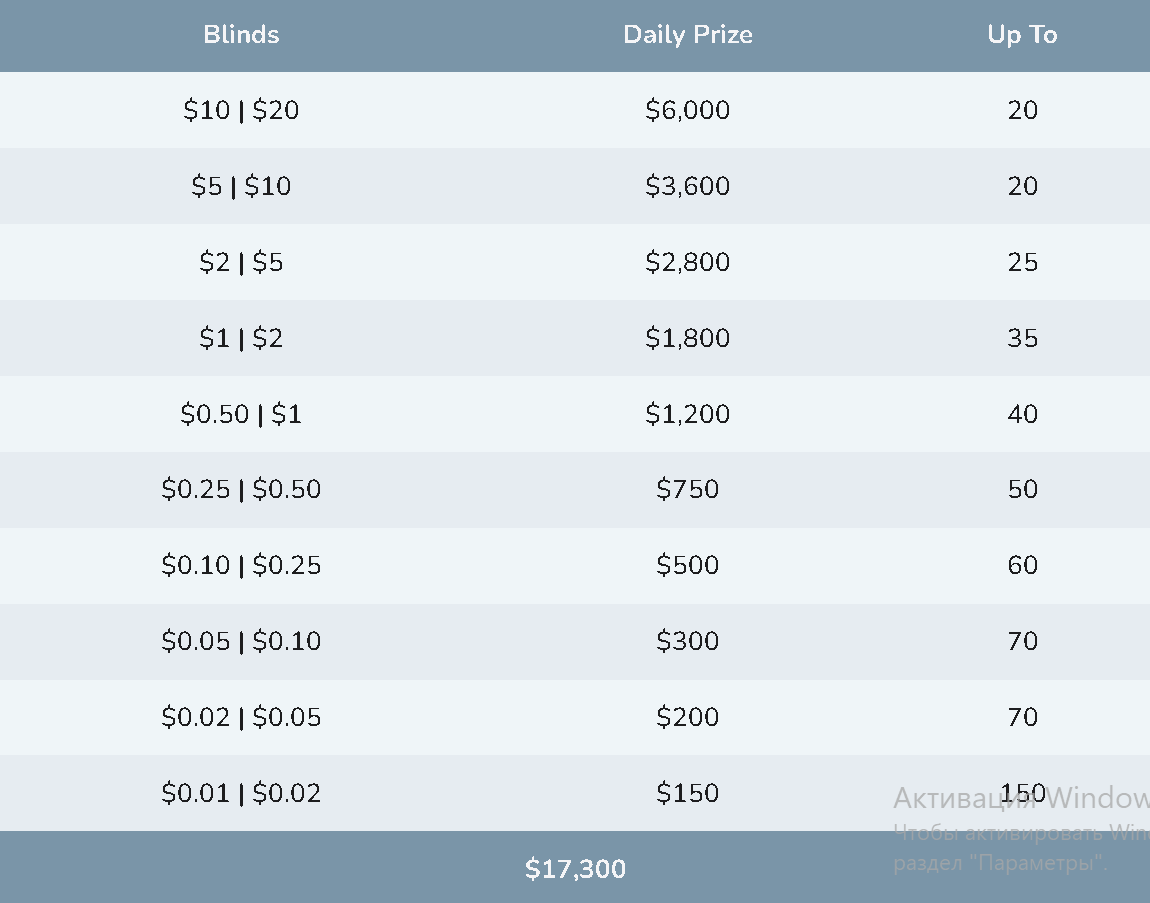The width and height of the screenshot is (1150, 903).
Task: Select the Up To value 35
Action: [1022, 338]
